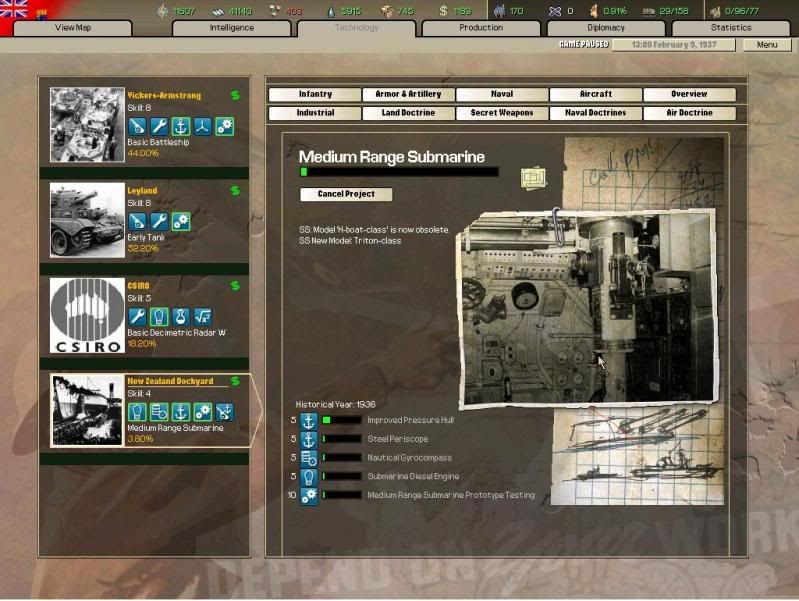Click the anchor icon beside Steel Periscope
The image size is (799, 601).
(x=309, y=439)
